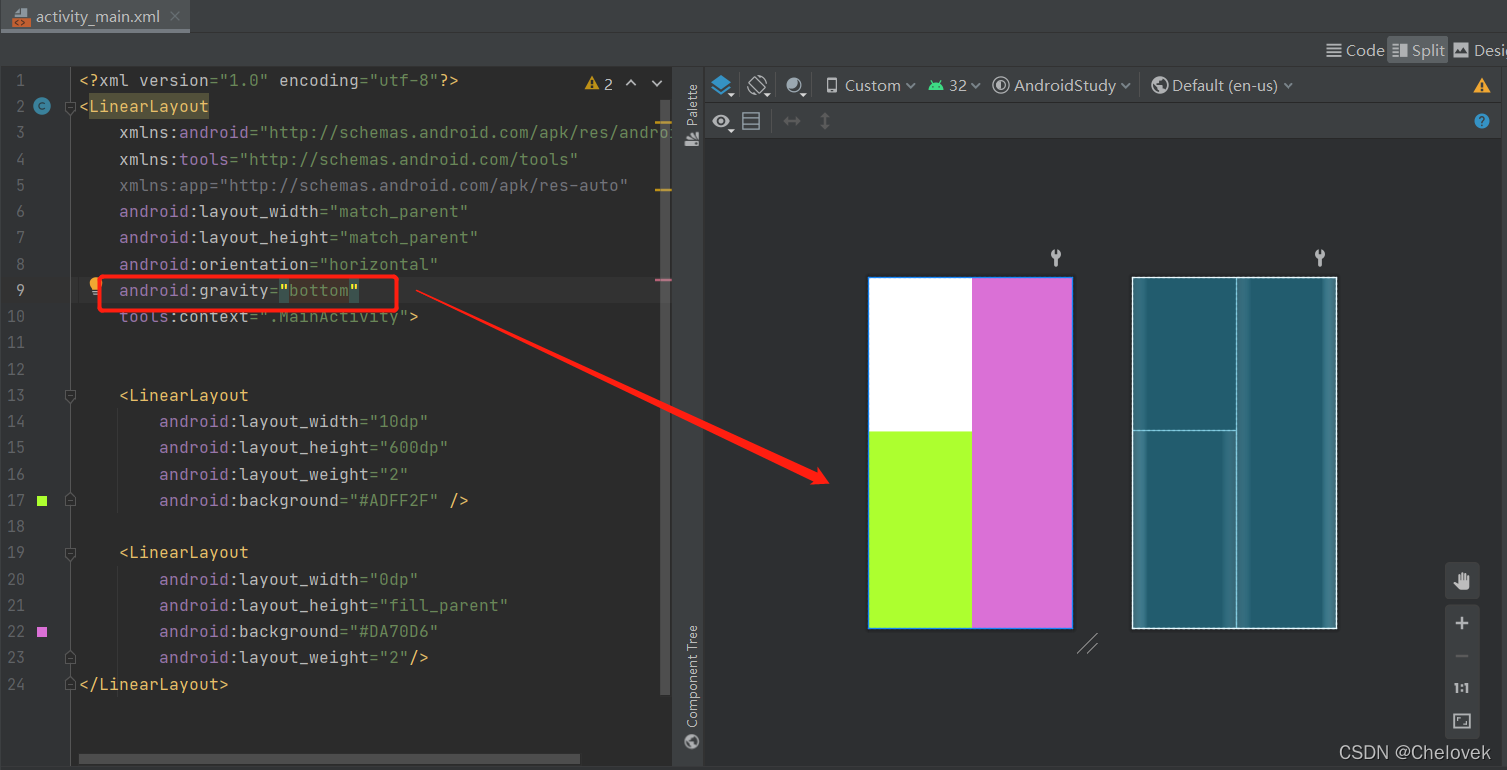Open the Palette tool window

[691, 115]
